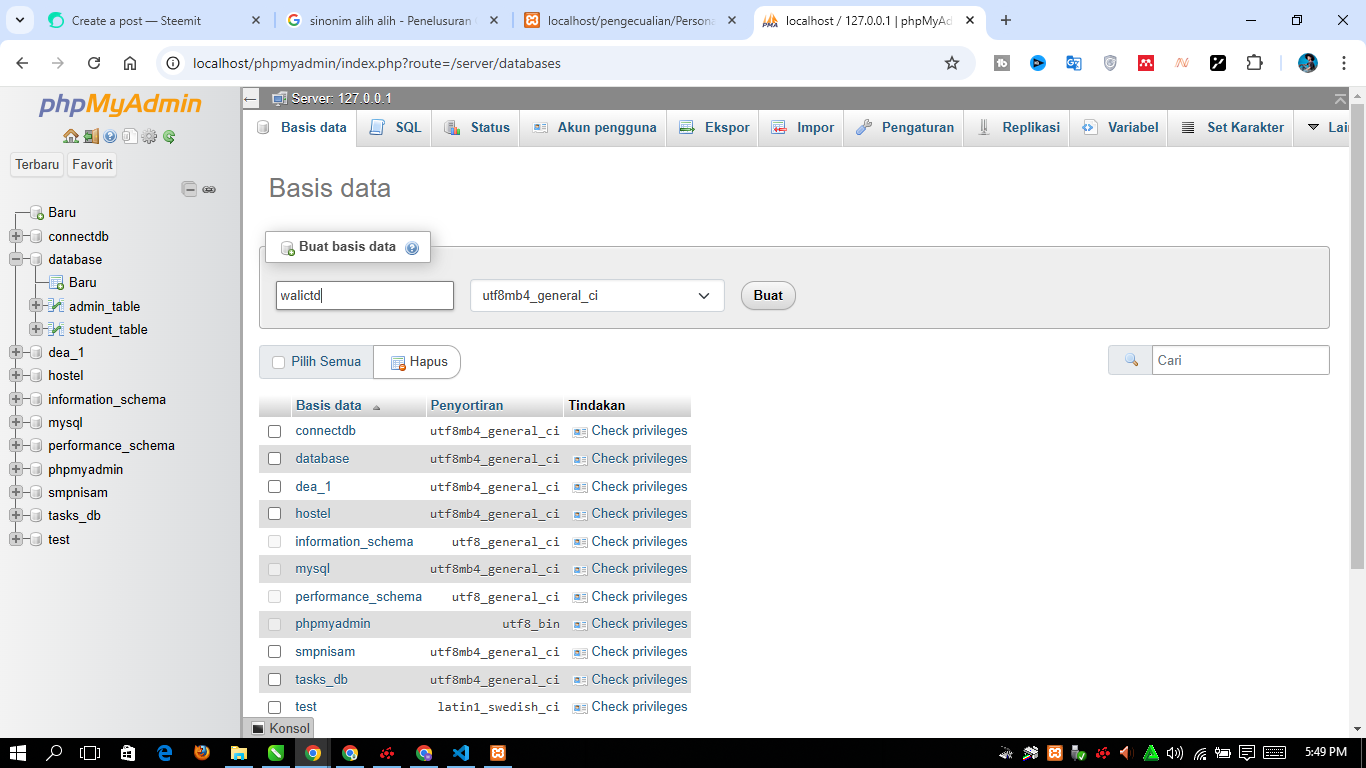The height and width of the screenshot is (768, 1366).
Task: Reload navigation panel with green refresh icon
Action: pyautogui.click(x=169, y=137)
